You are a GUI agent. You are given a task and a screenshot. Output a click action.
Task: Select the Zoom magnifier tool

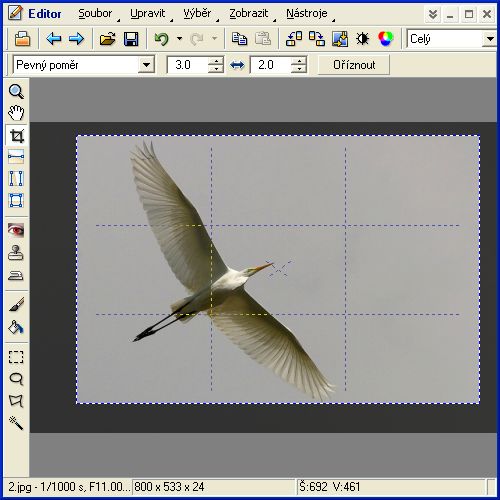[16, 91]
